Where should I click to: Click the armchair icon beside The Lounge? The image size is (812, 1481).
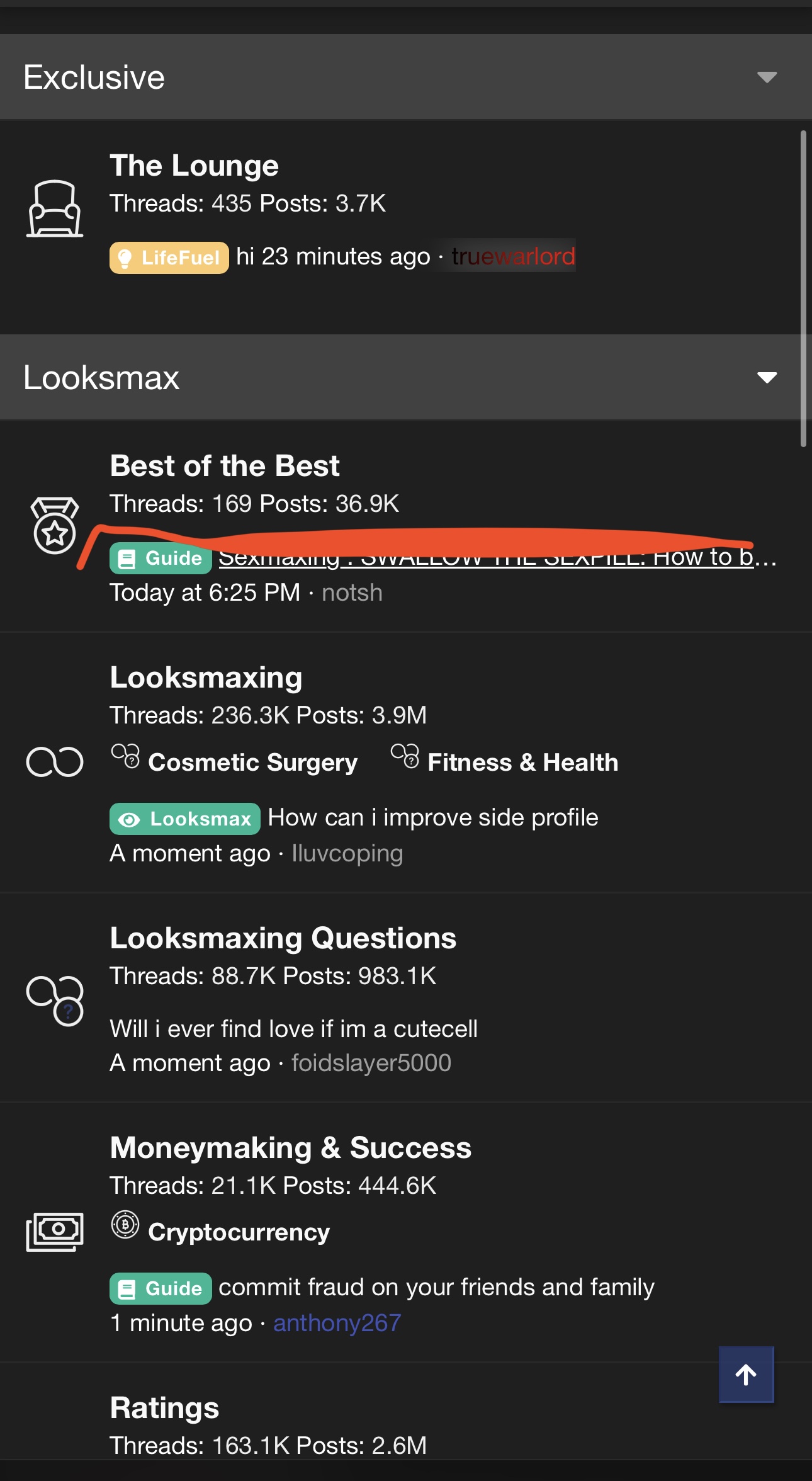pos(55,208)
